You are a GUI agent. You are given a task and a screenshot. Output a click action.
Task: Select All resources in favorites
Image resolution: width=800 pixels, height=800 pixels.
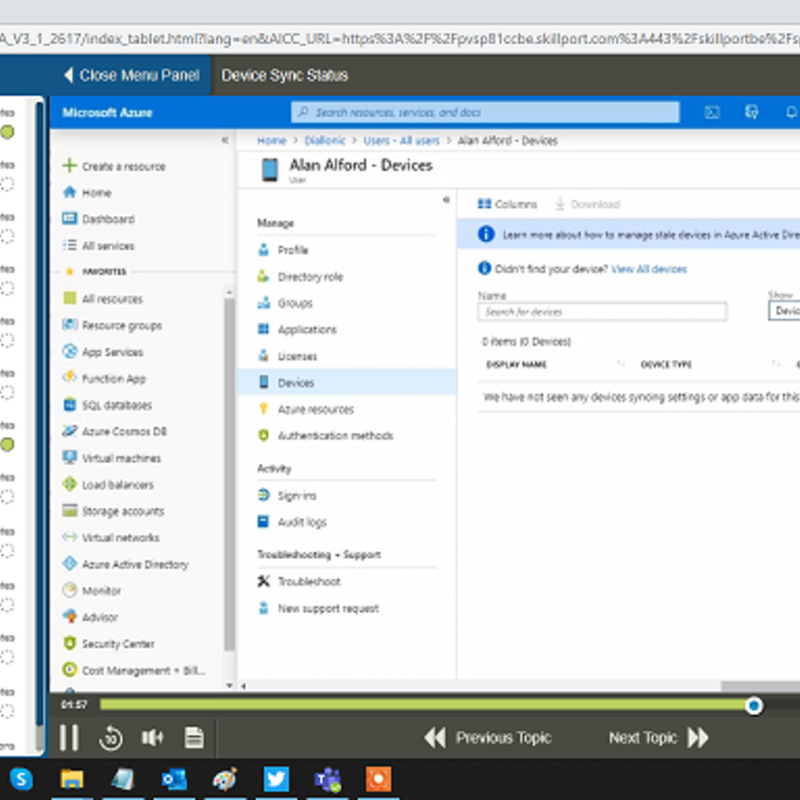103,299
